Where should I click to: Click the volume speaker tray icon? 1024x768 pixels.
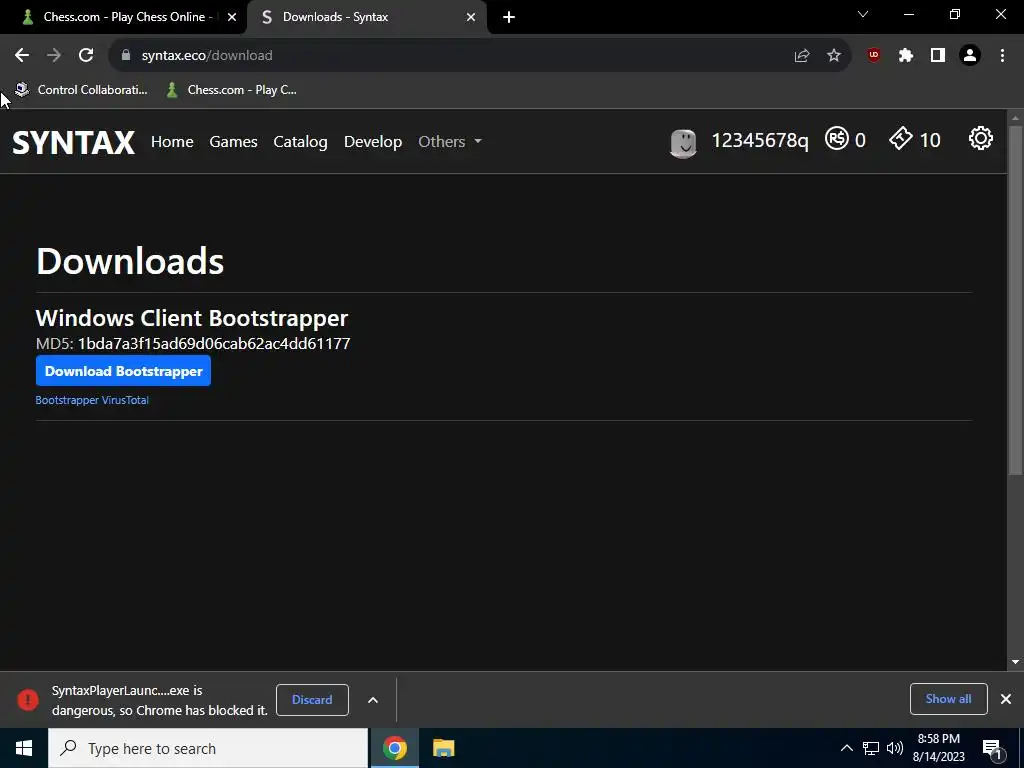[895, 748]
